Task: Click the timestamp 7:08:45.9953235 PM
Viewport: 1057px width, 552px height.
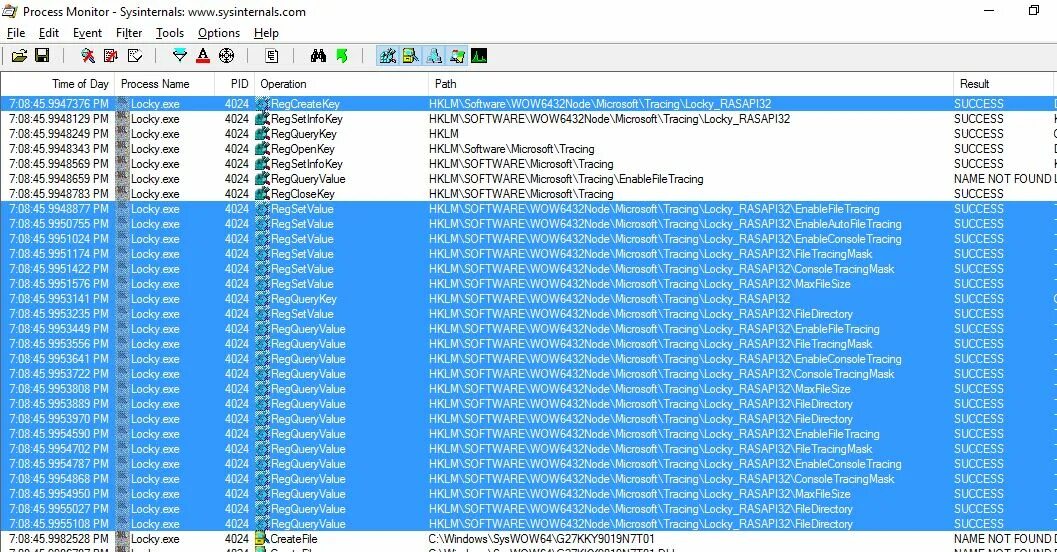Action: 59,313
